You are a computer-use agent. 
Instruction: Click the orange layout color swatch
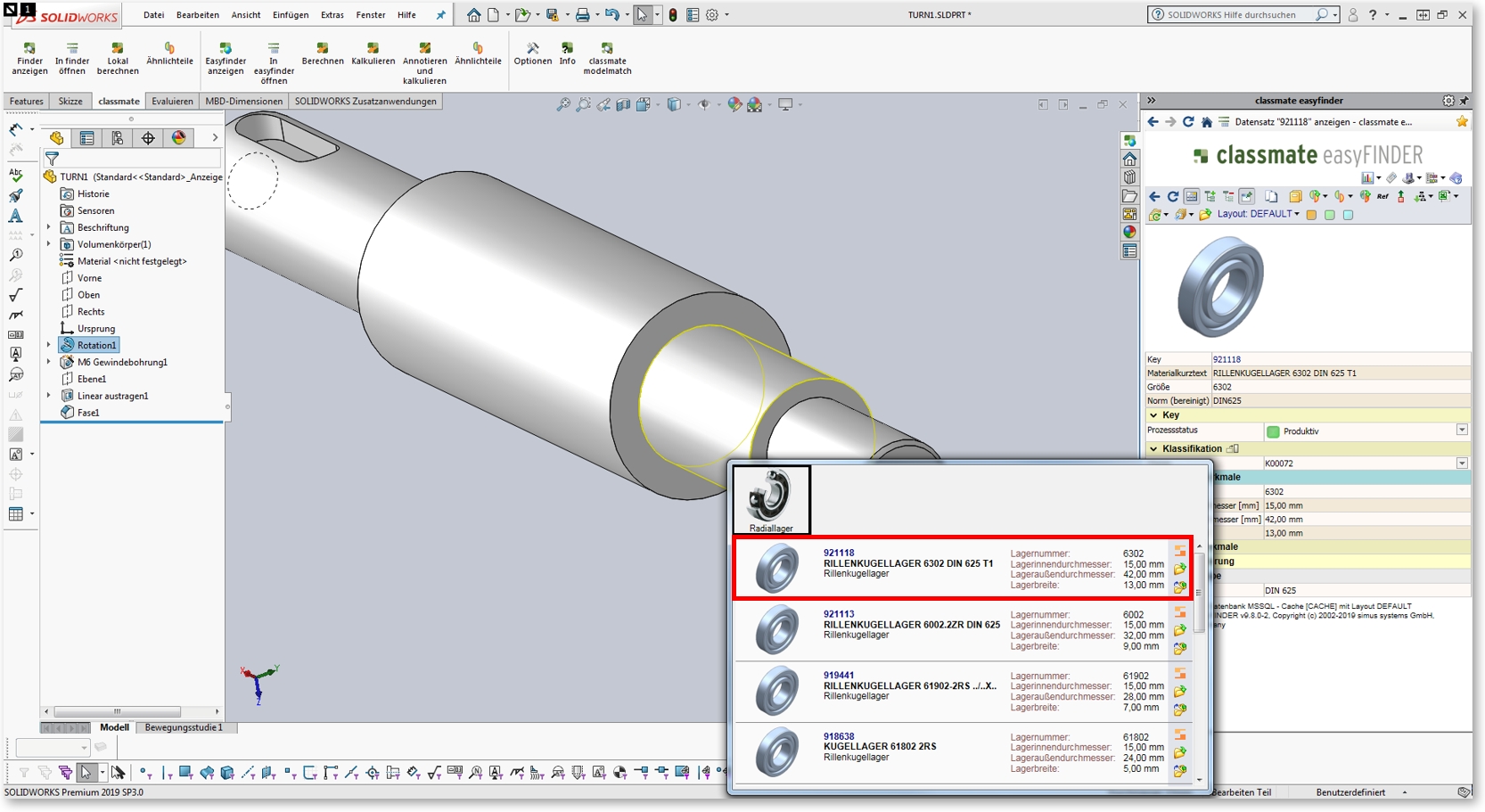tap(1311, 215)
